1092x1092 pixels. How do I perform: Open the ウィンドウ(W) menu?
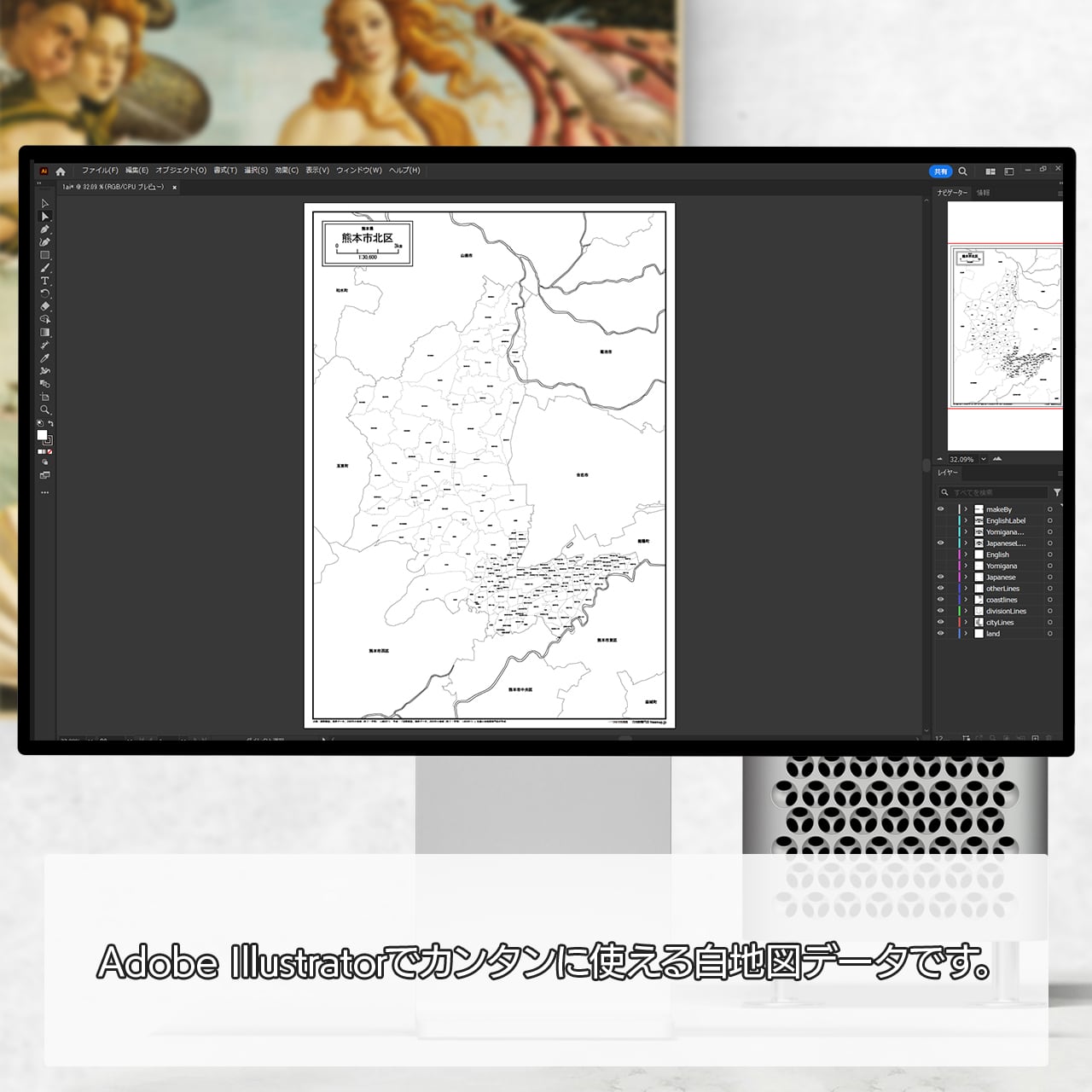359,171
